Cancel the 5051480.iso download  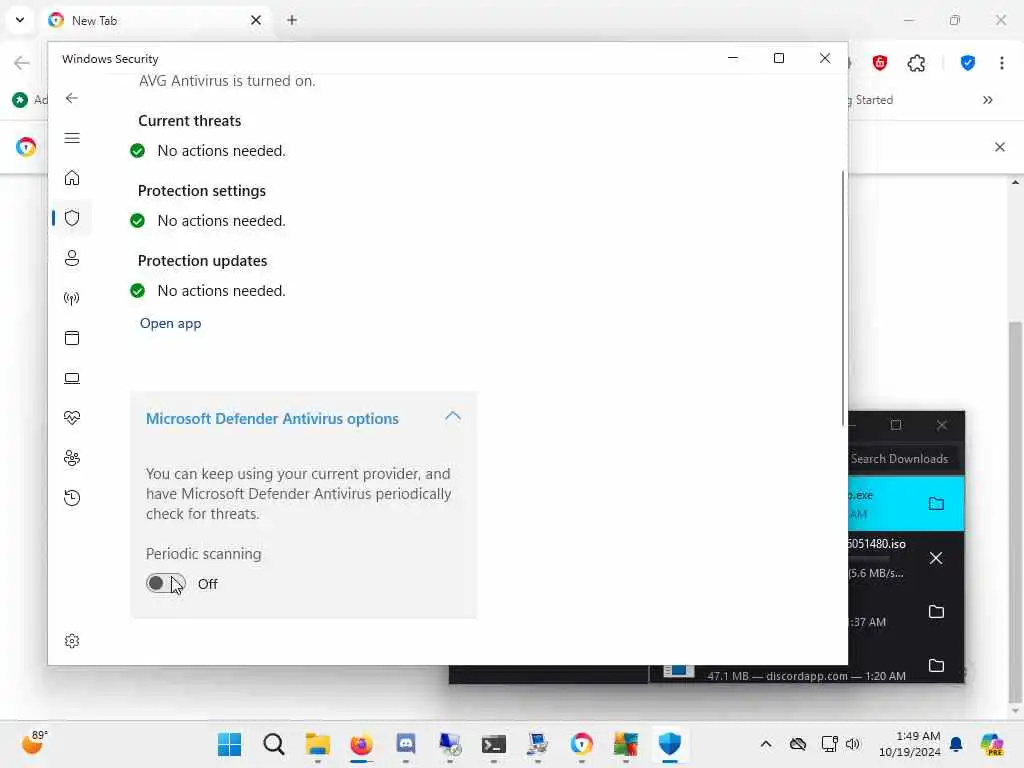click(x=936, y=558)
